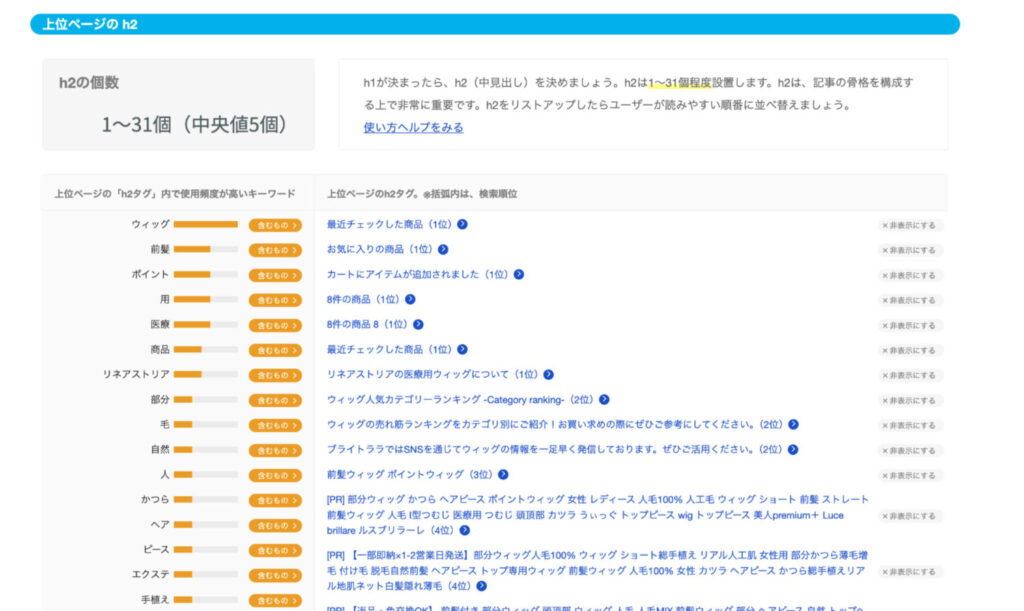Screen dimensions: 1024x611
Task: Expand 含むもの for the keyword ヘア
Action: coord(275,525)
